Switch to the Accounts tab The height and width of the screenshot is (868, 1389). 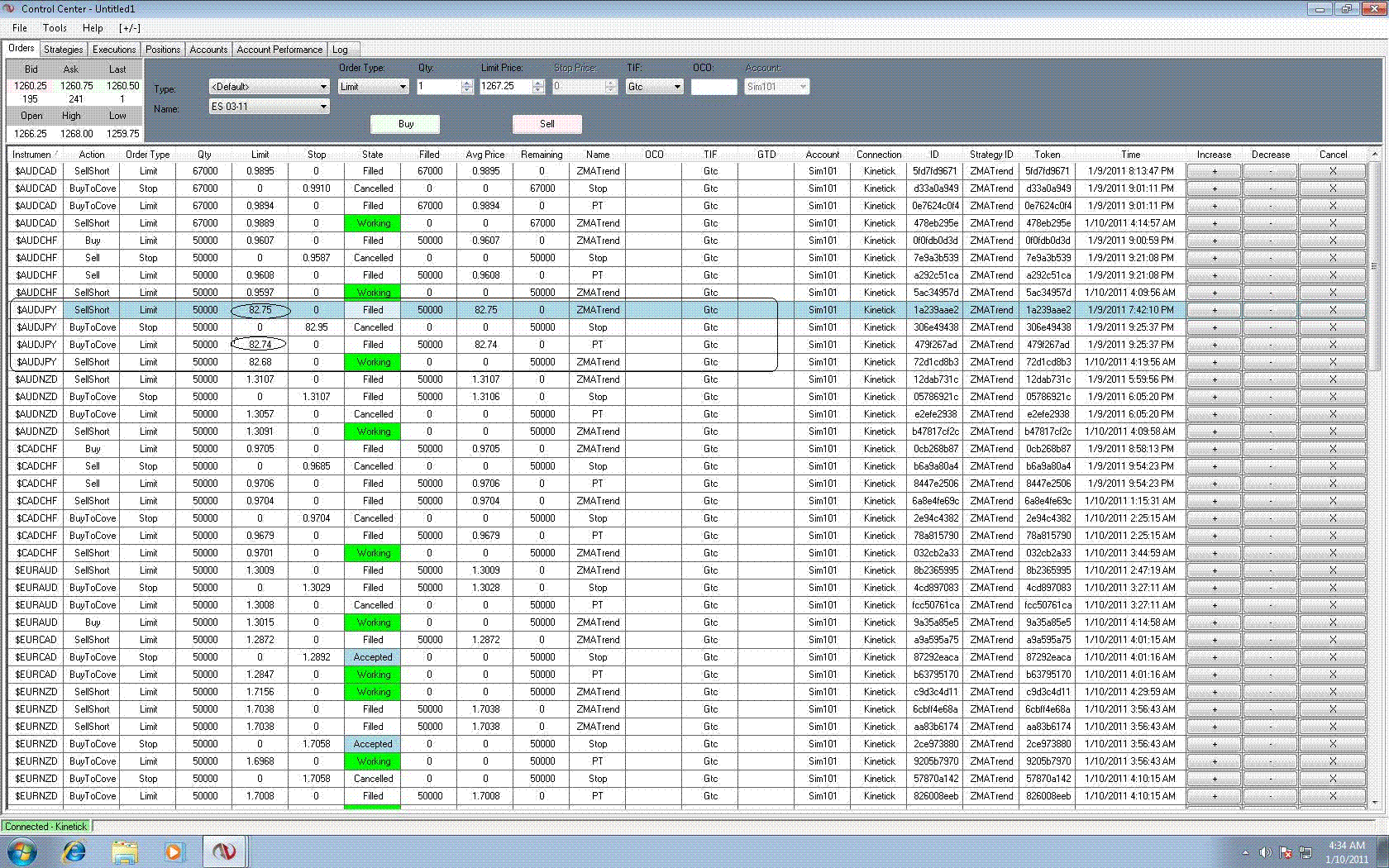208,50
